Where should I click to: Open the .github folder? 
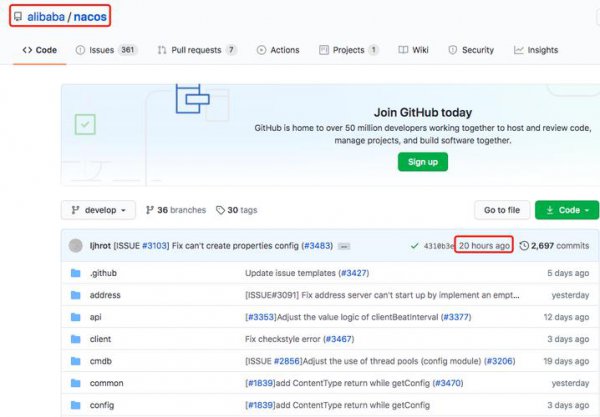coord(103,273)
